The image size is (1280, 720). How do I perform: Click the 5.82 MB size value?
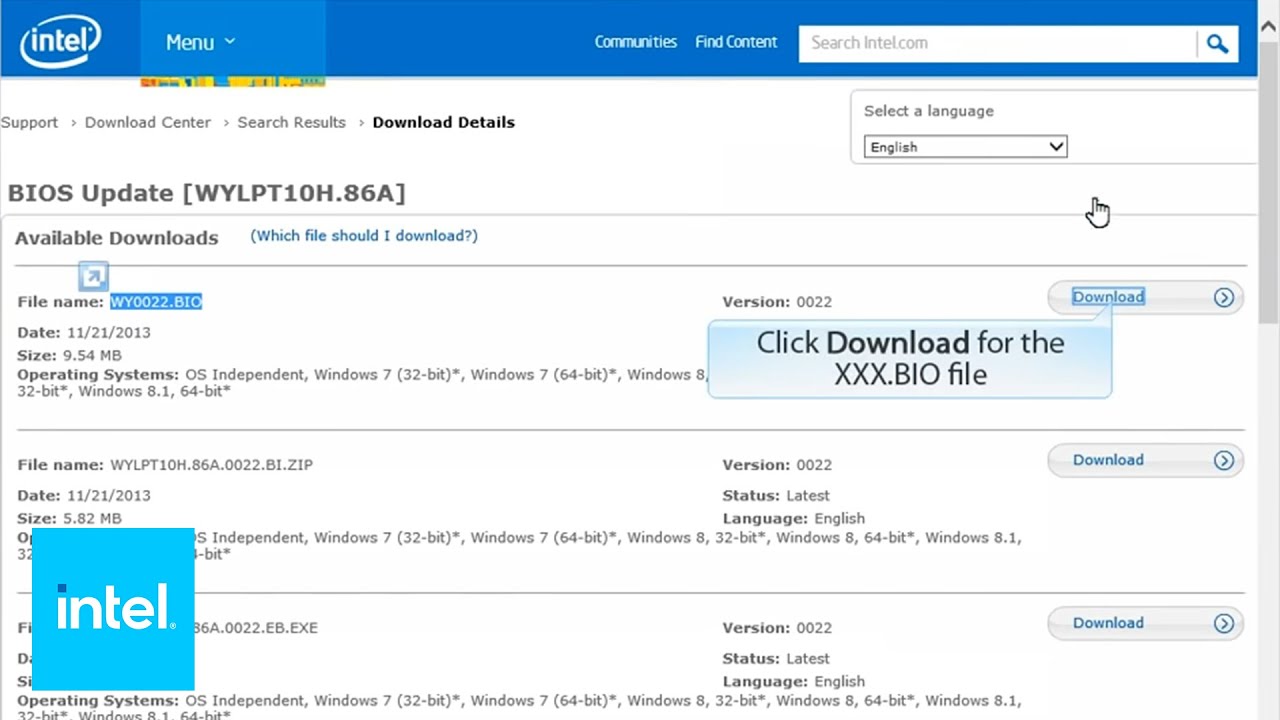[x=90, y=518]
